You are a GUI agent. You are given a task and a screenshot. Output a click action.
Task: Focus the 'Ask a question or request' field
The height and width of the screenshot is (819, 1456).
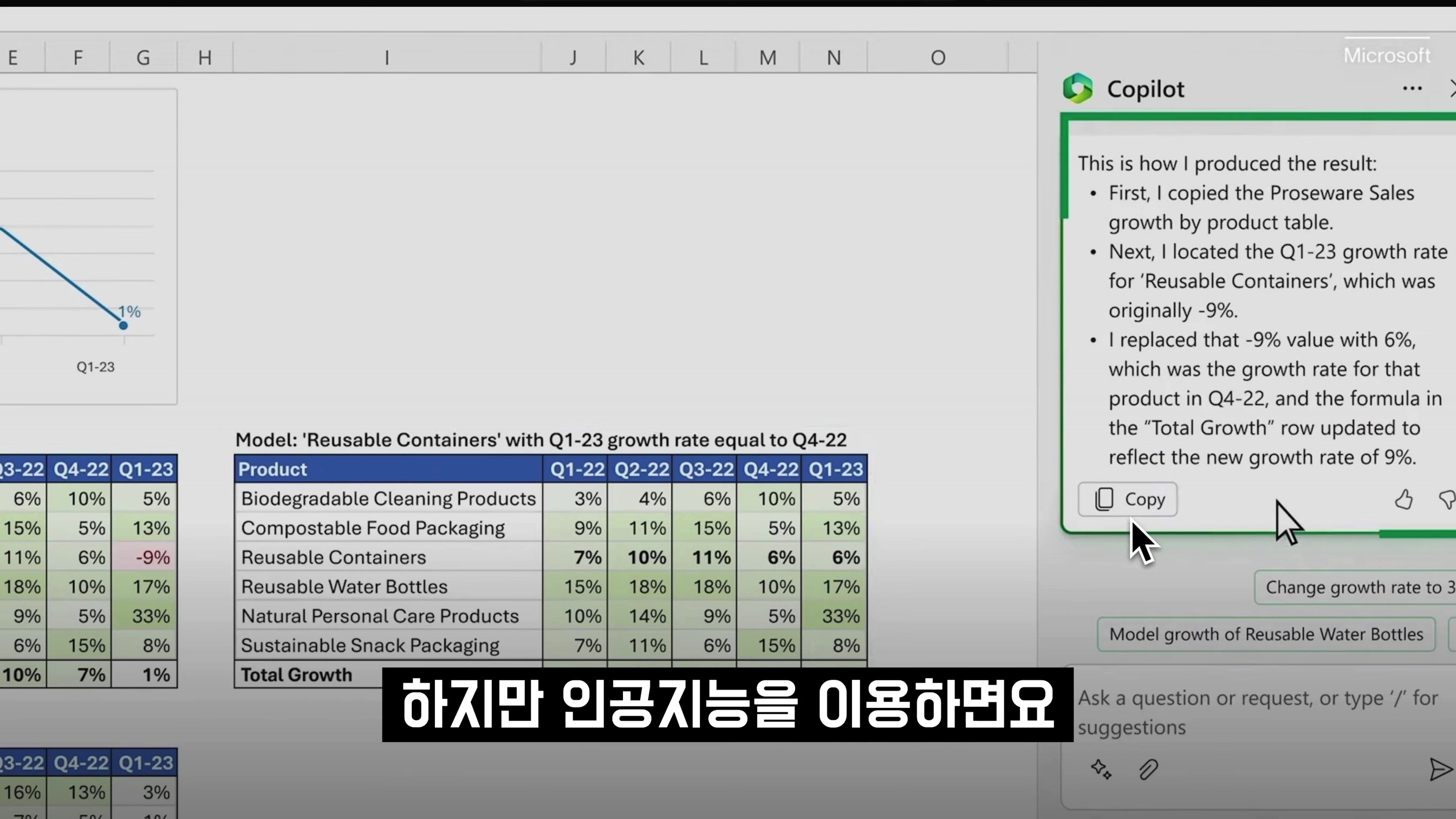[1258, 712]
